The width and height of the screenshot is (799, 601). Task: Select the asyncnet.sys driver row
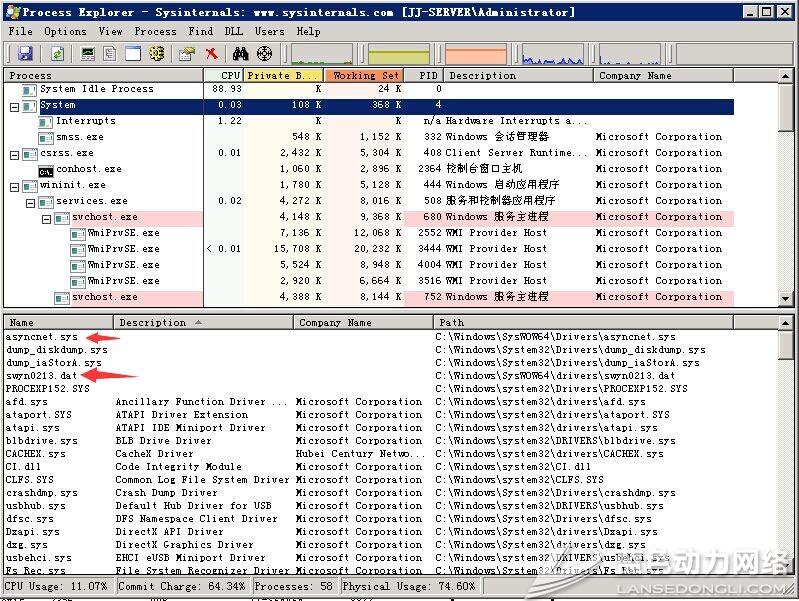coord(41,337)
